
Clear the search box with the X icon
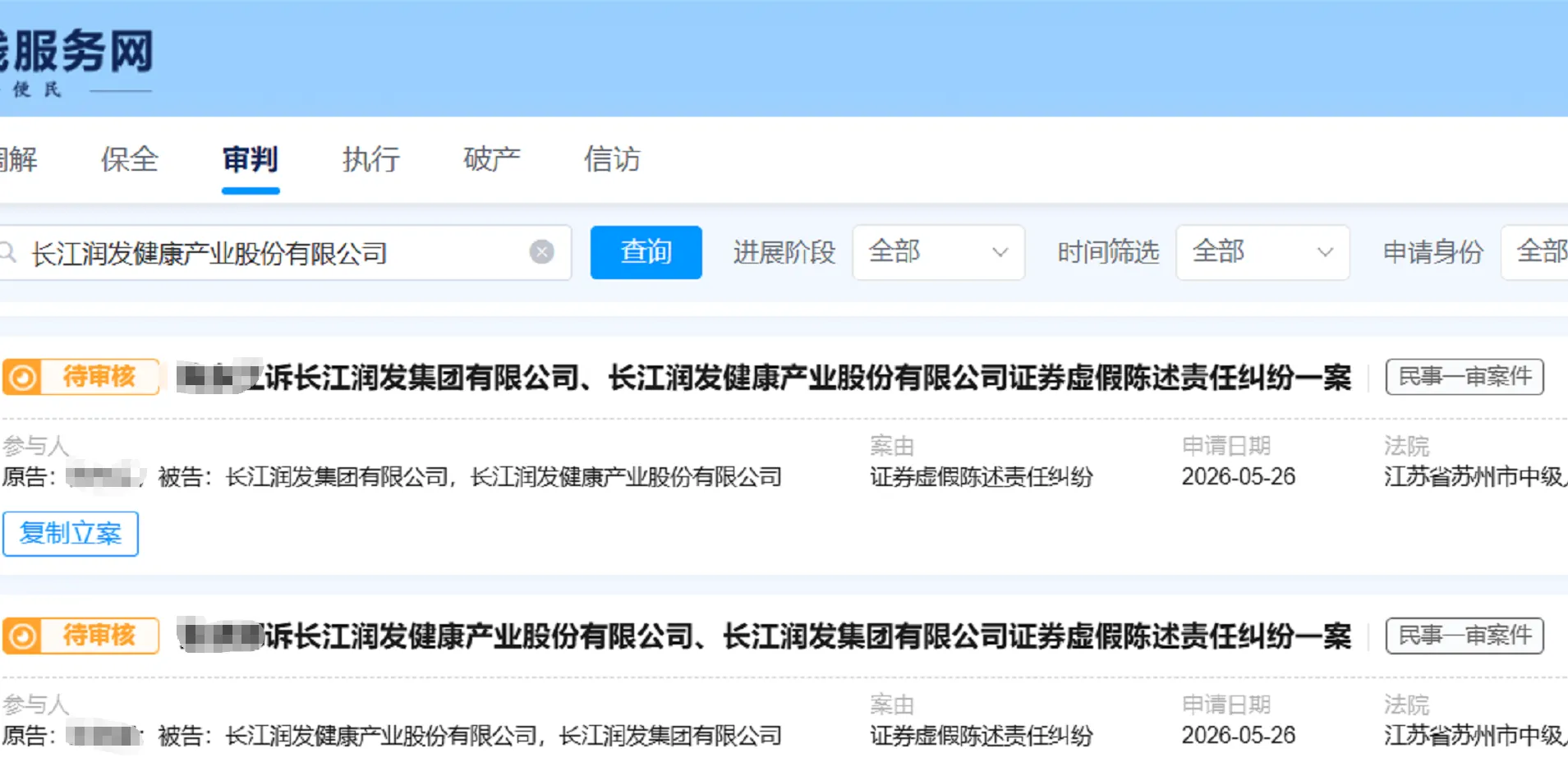point(541,252)
